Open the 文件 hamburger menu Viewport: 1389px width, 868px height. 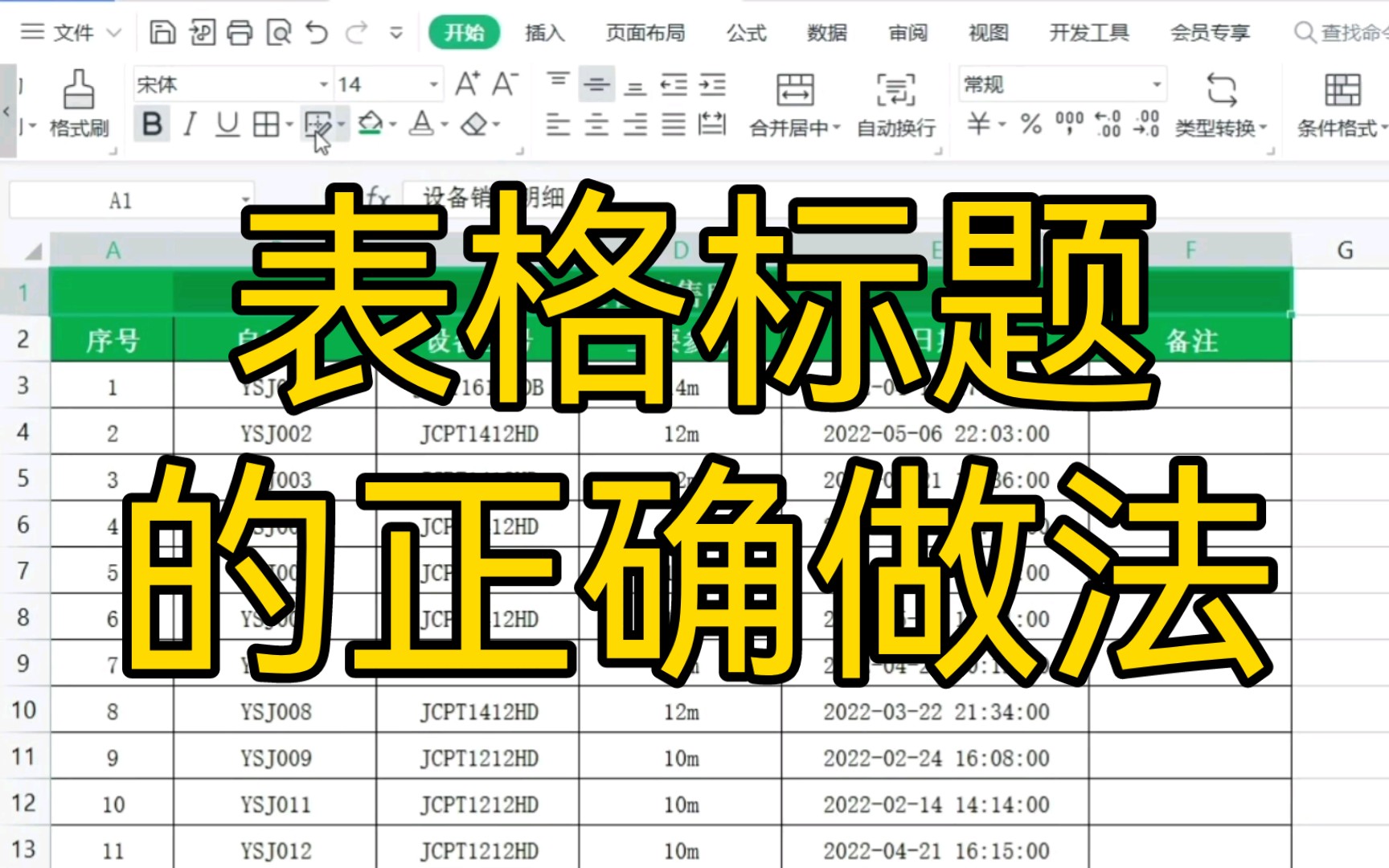69,33
